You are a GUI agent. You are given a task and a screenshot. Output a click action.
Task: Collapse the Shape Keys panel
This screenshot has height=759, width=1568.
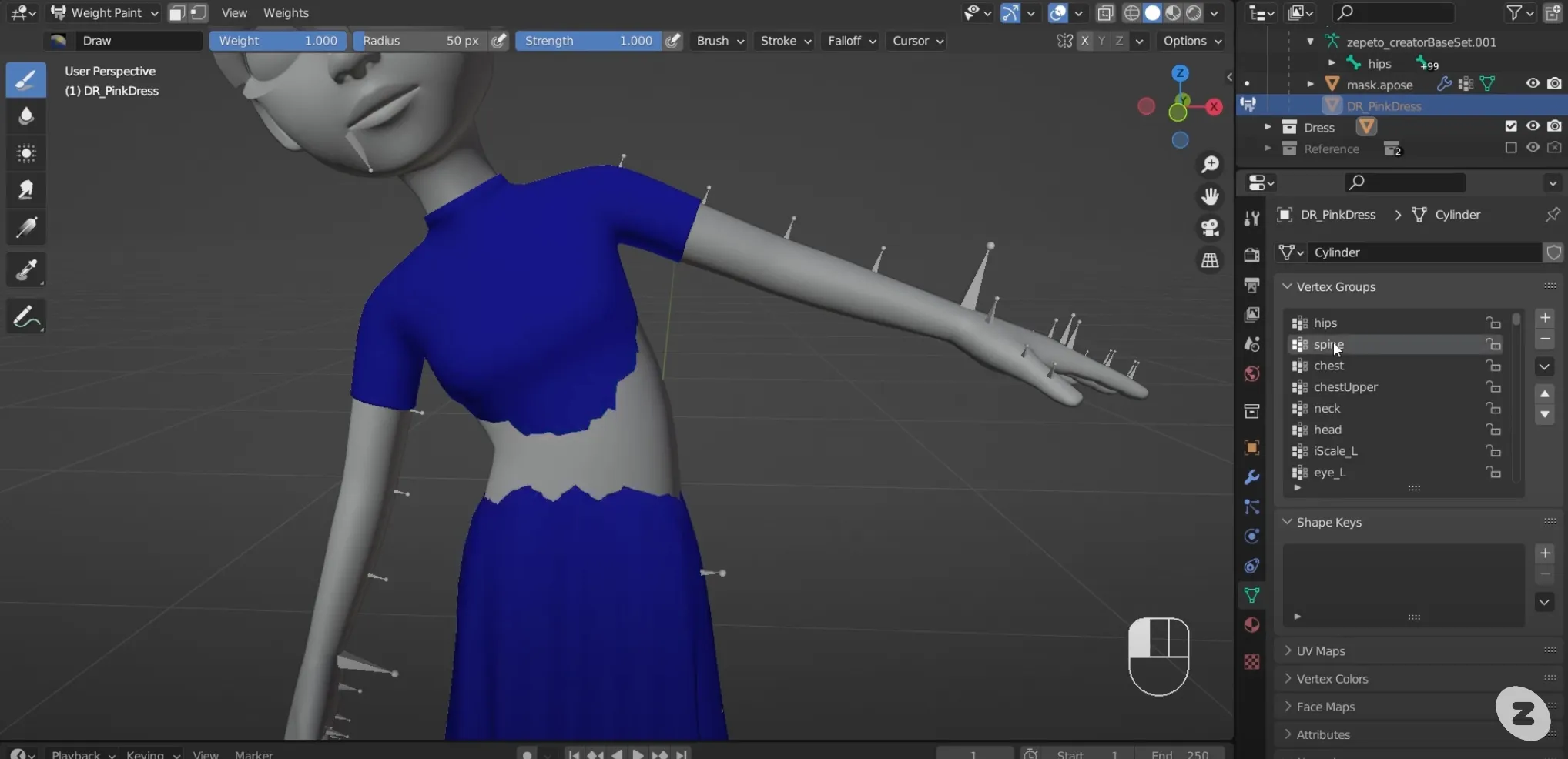(1328, 522)
